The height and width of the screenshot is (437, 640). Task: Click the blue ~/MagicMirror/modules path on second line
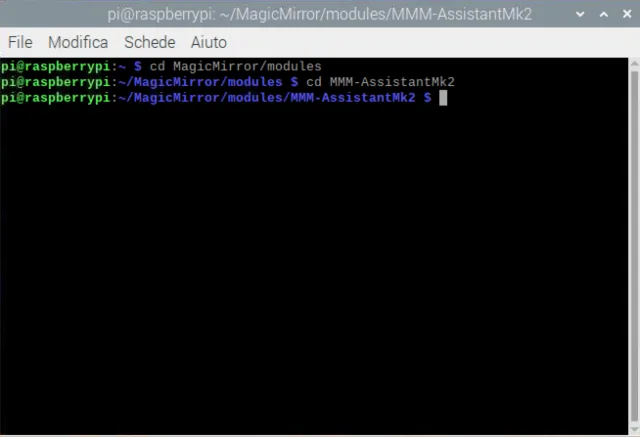click(200, 81)
